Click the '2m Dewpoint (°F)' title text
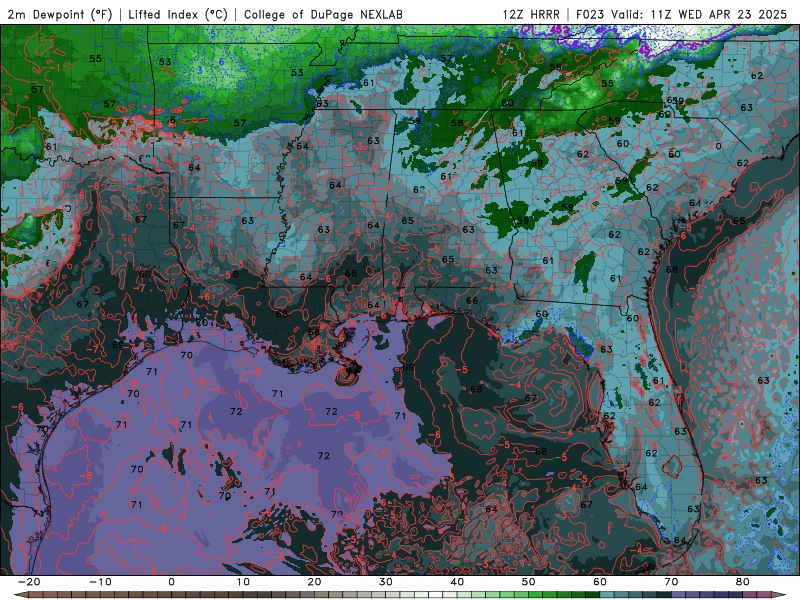Viewport: 800px width, 600px height. [x=60, y=14]
